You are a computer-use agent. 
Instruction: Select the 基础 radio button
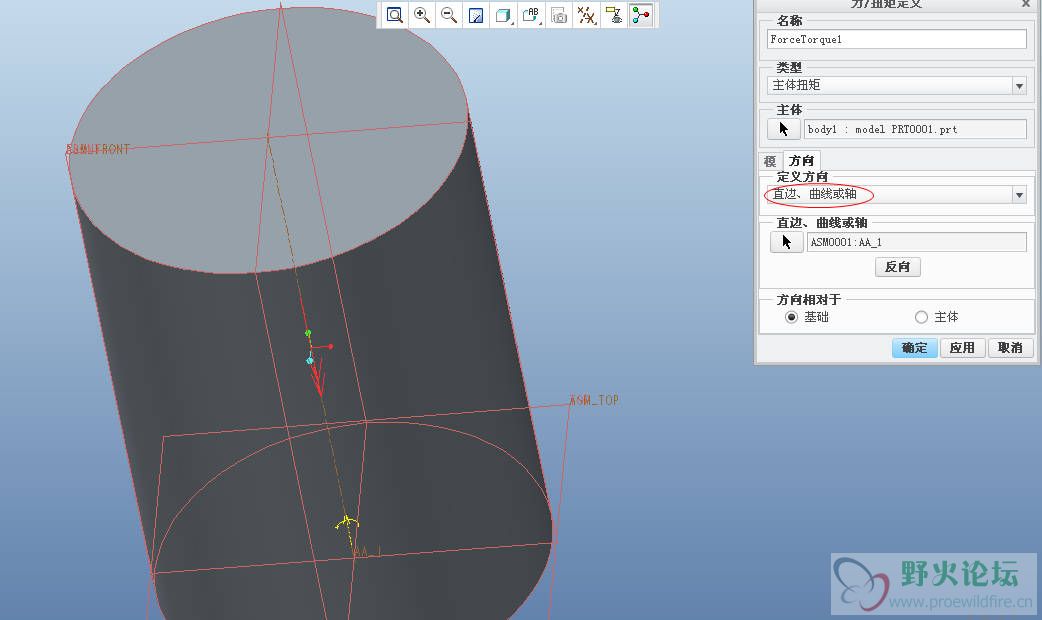791,317
